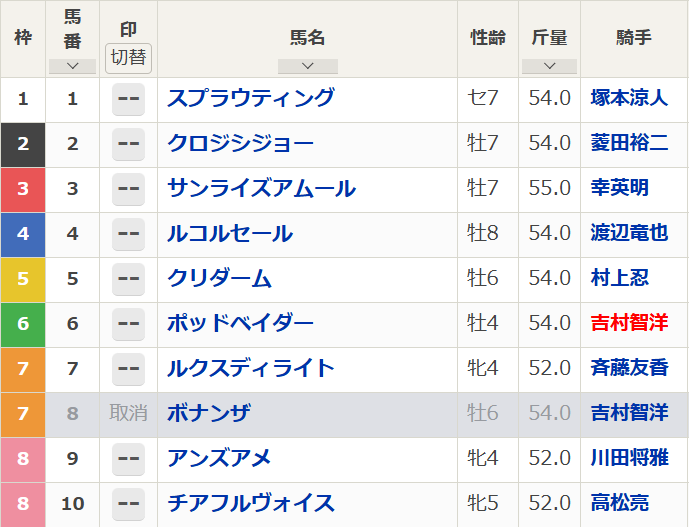The height and width of the screenshot is (527, 689).
Task: Set mark for スプラウティング row
Action: [128, 99]
